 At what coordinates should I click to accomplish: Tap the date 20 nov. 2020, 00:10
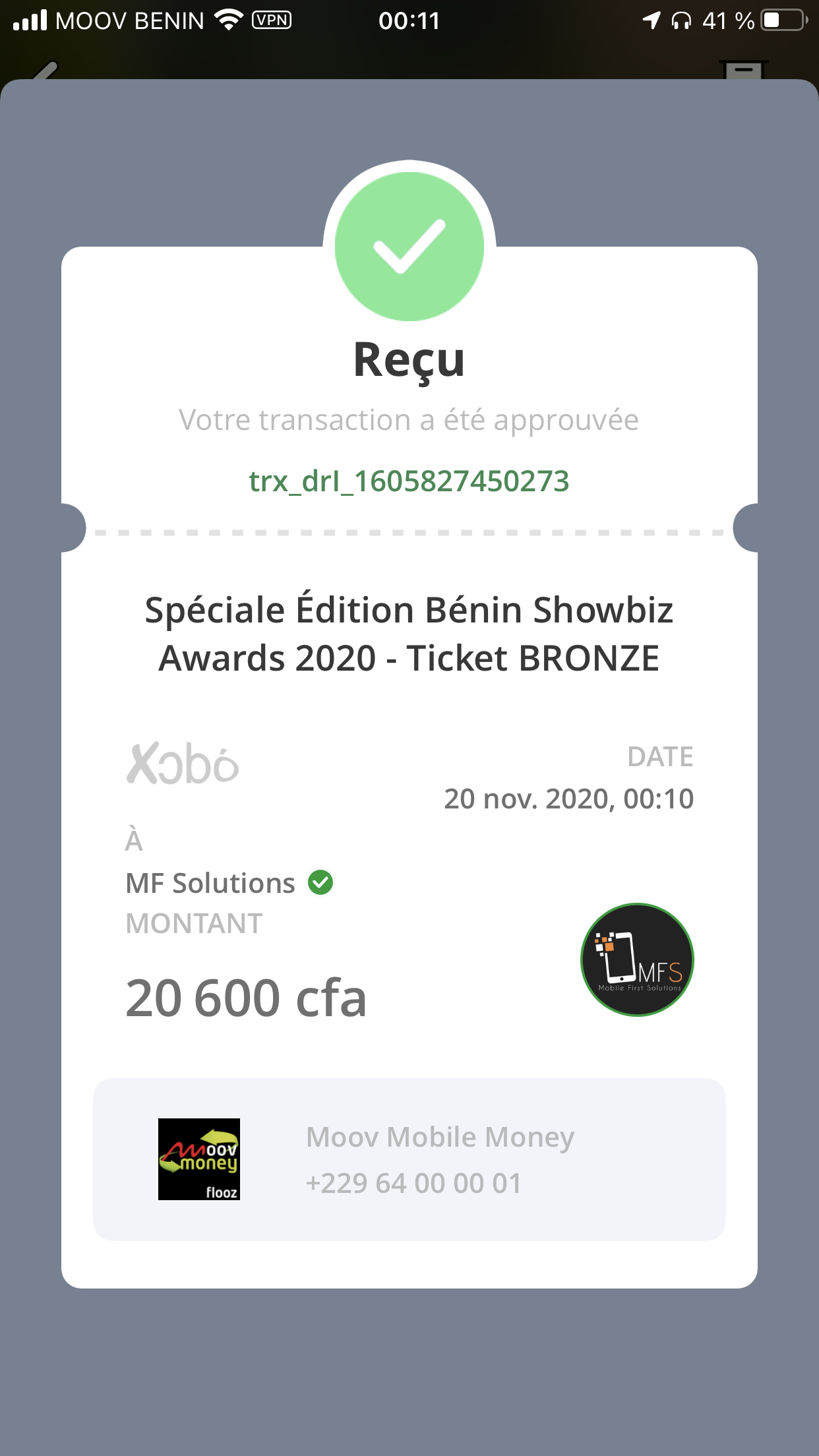click(568, 799)
